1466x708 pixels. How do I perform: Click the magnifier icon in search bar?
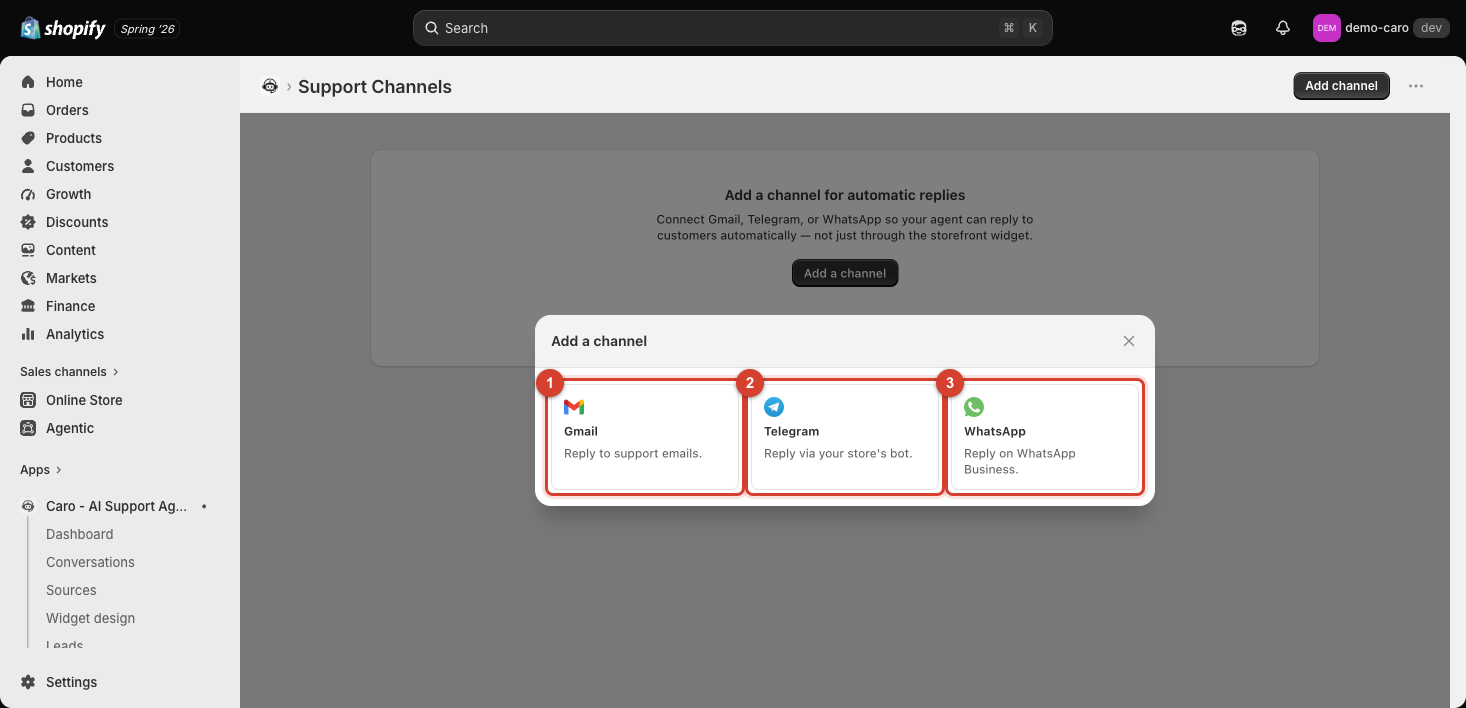click(x=432, y=28)
